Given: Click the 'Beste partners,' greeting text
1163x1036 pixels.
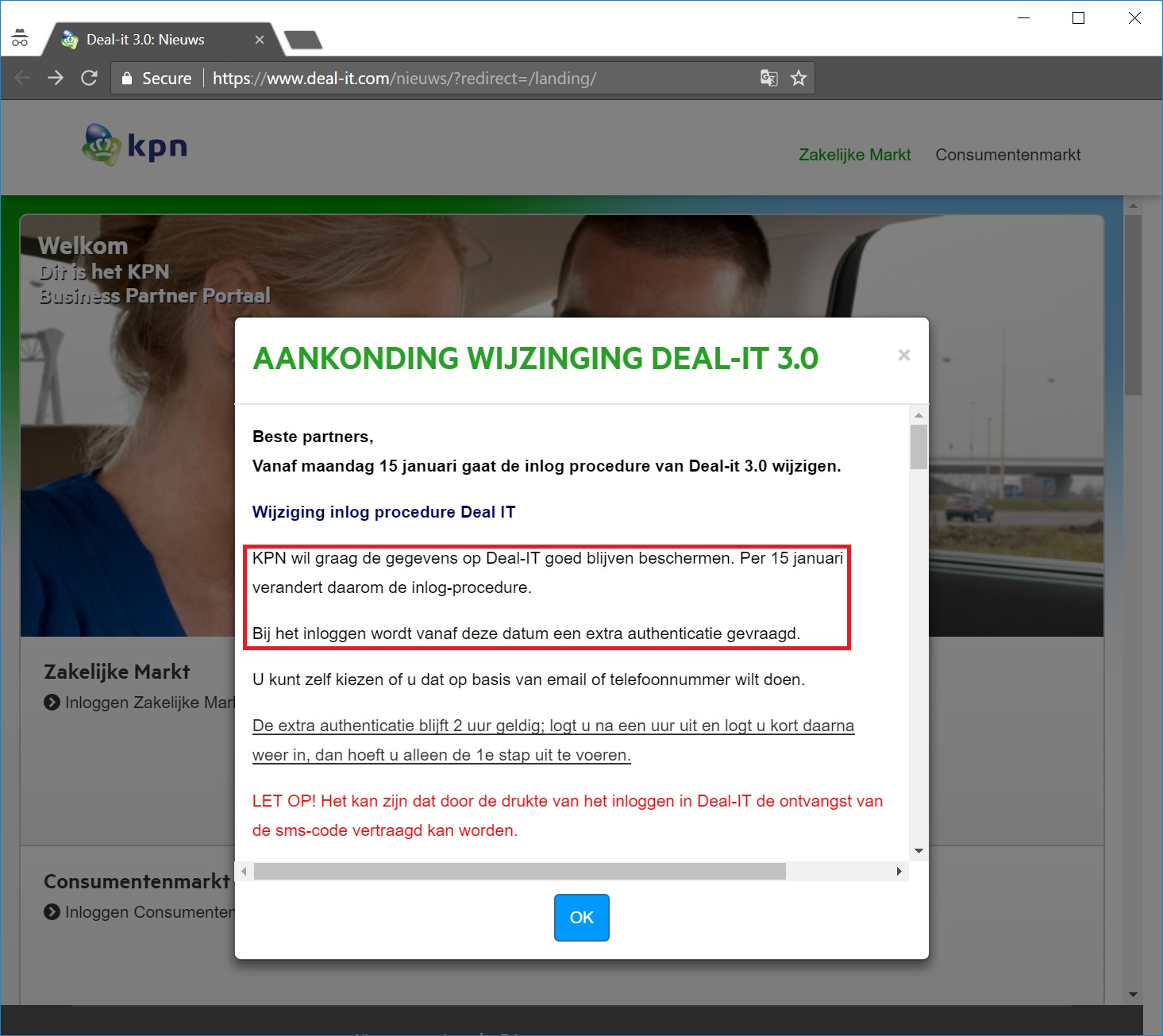Looking at the screenshot, I should (313, 437).
